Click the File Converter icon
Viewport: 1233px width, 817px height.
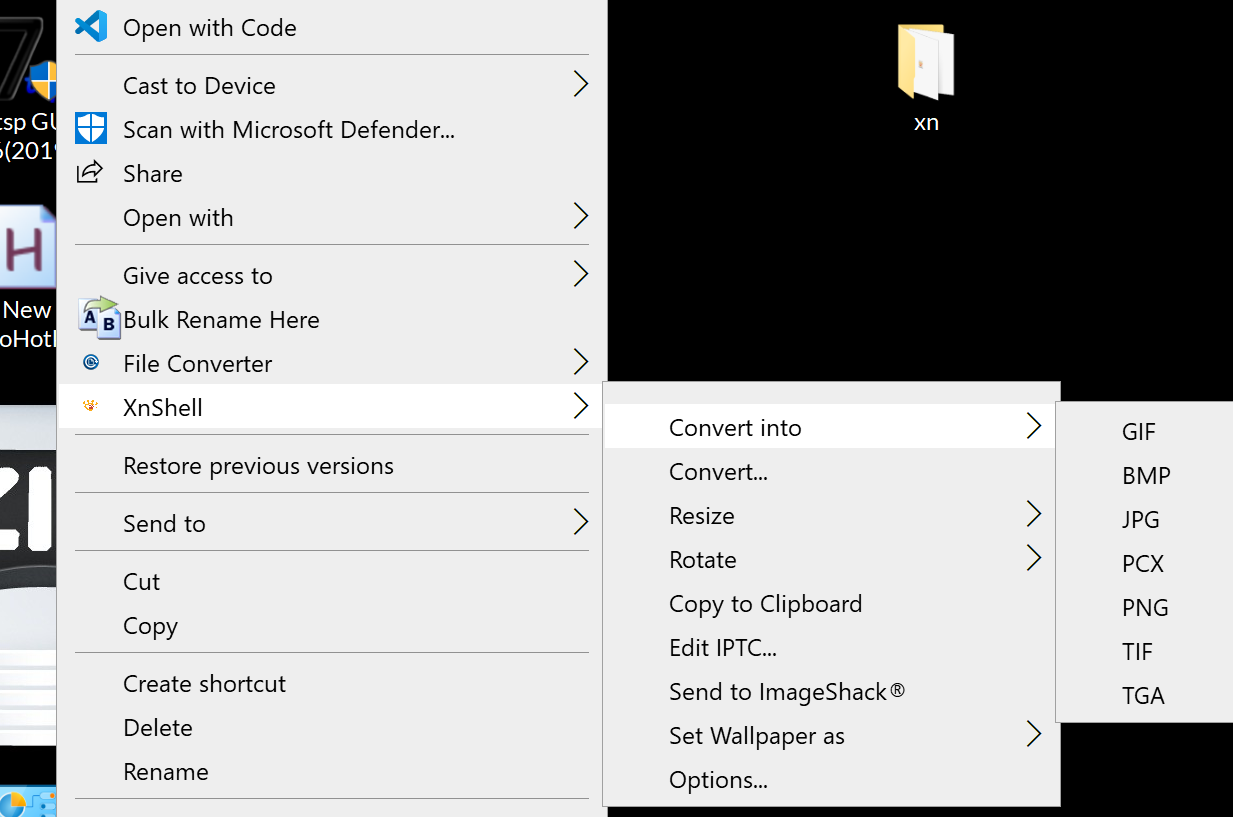[x=91, y=363]
